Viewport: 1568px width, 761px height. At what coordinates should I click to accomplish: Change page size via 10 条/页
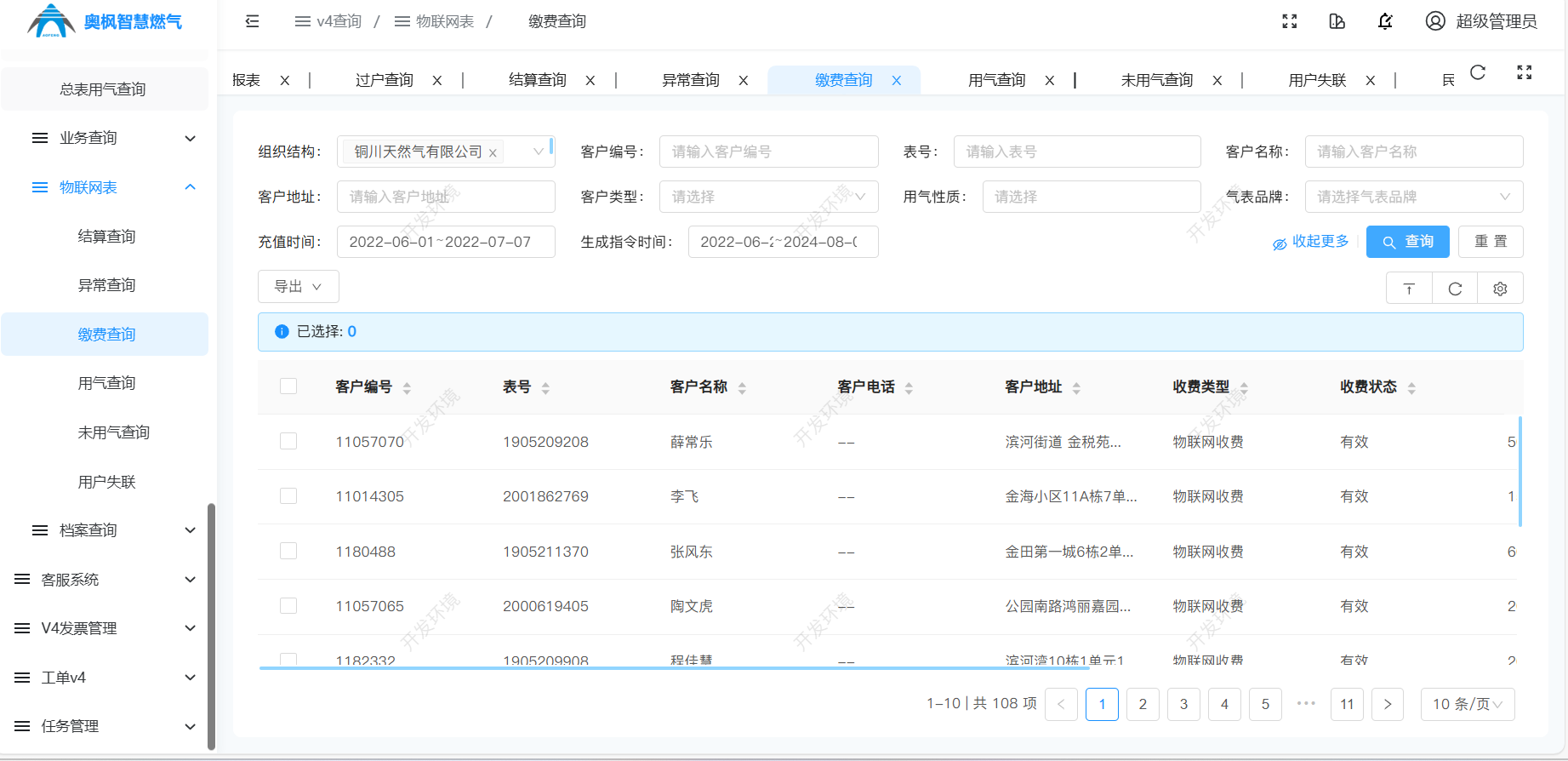coord(1468,704)
